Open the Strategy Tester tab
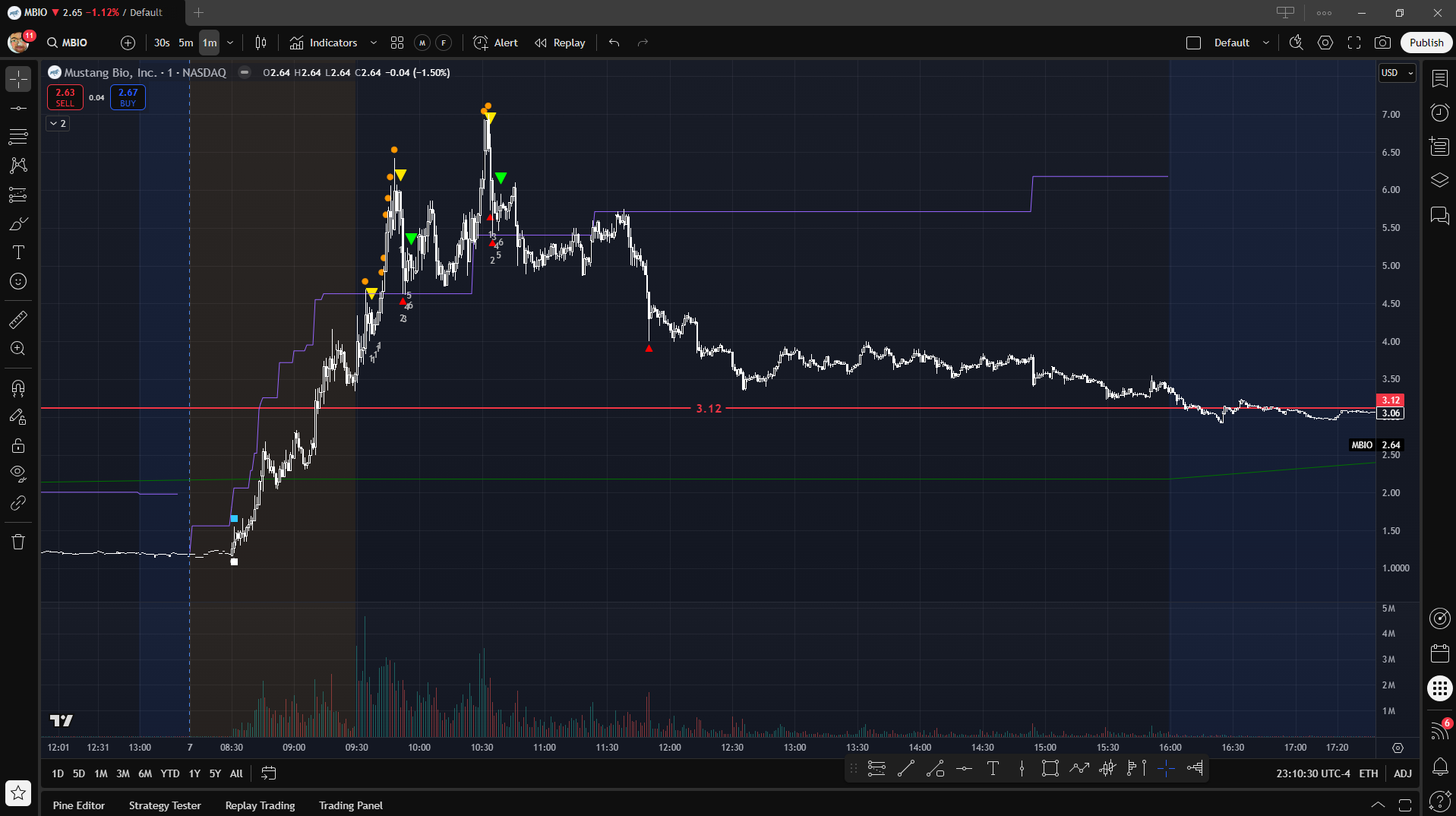1456x816 pixels. (x=165, y=805)
